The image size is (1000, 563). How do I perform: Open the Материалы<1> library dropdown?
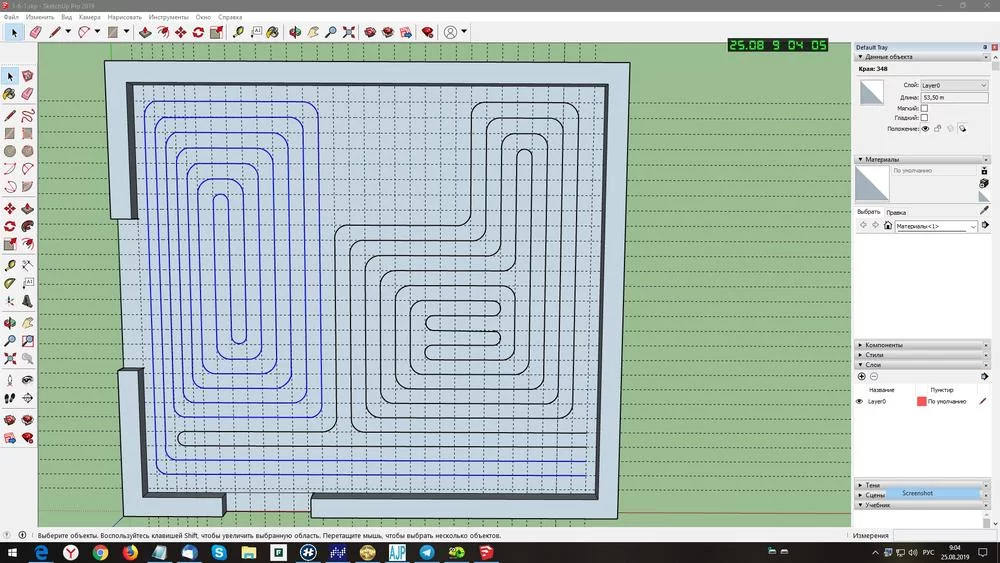pyautogui.click(x=936, y=226)
